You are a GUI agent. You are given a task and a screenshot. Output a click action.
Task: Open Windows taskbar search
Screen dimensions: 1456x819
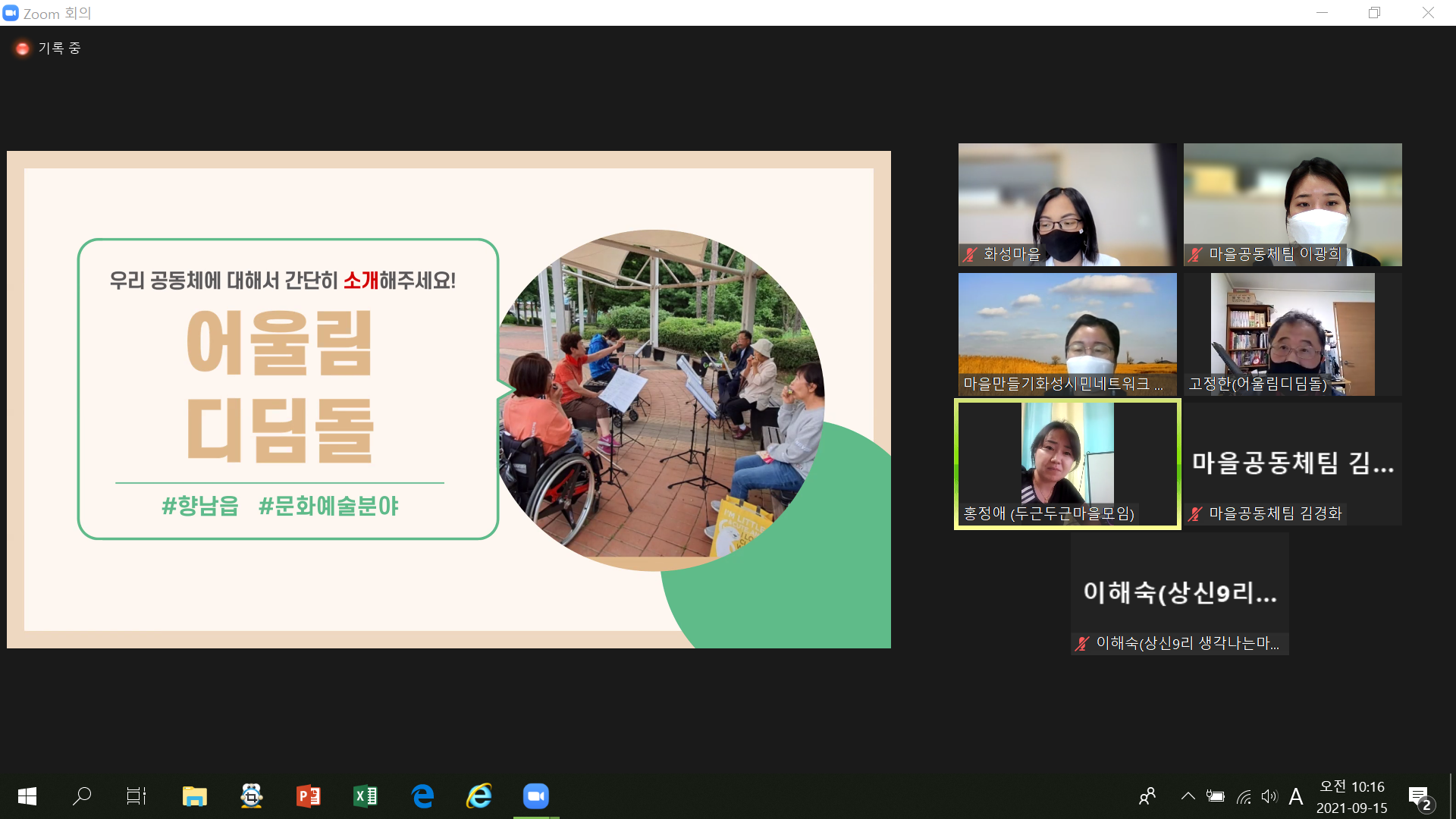82,796
